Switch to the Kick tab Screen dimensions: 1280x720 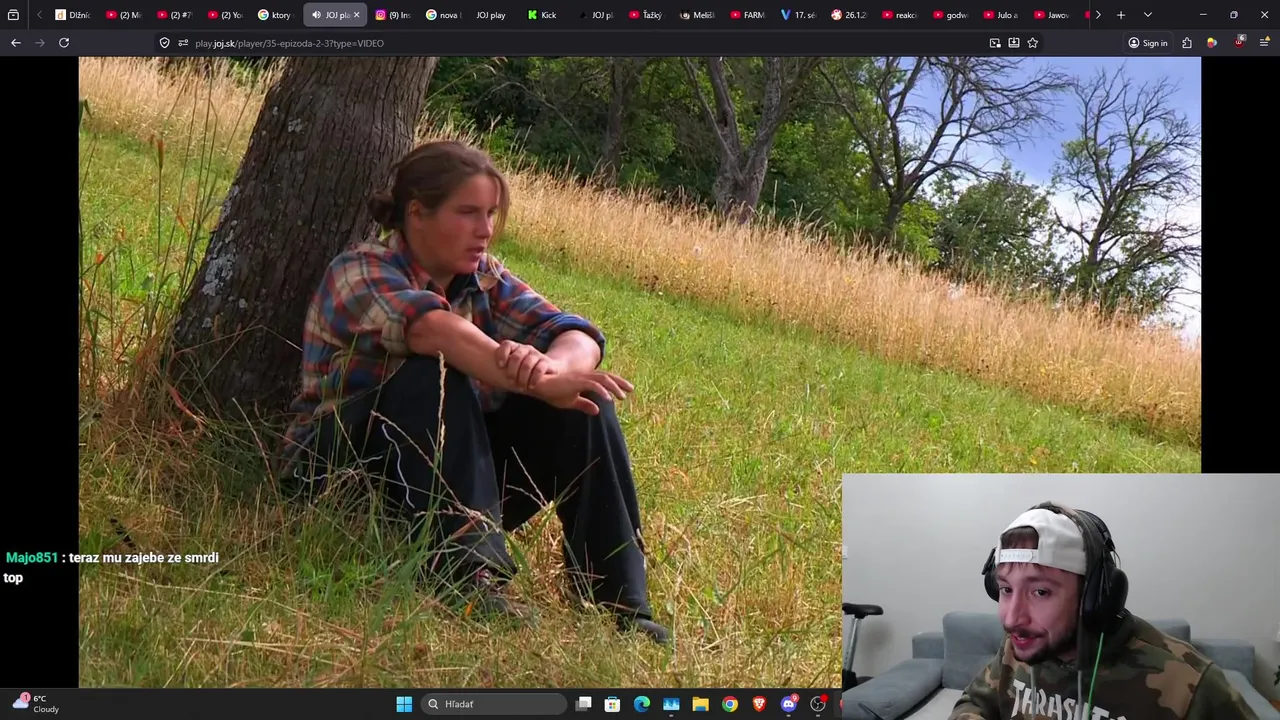pos(545,15)
